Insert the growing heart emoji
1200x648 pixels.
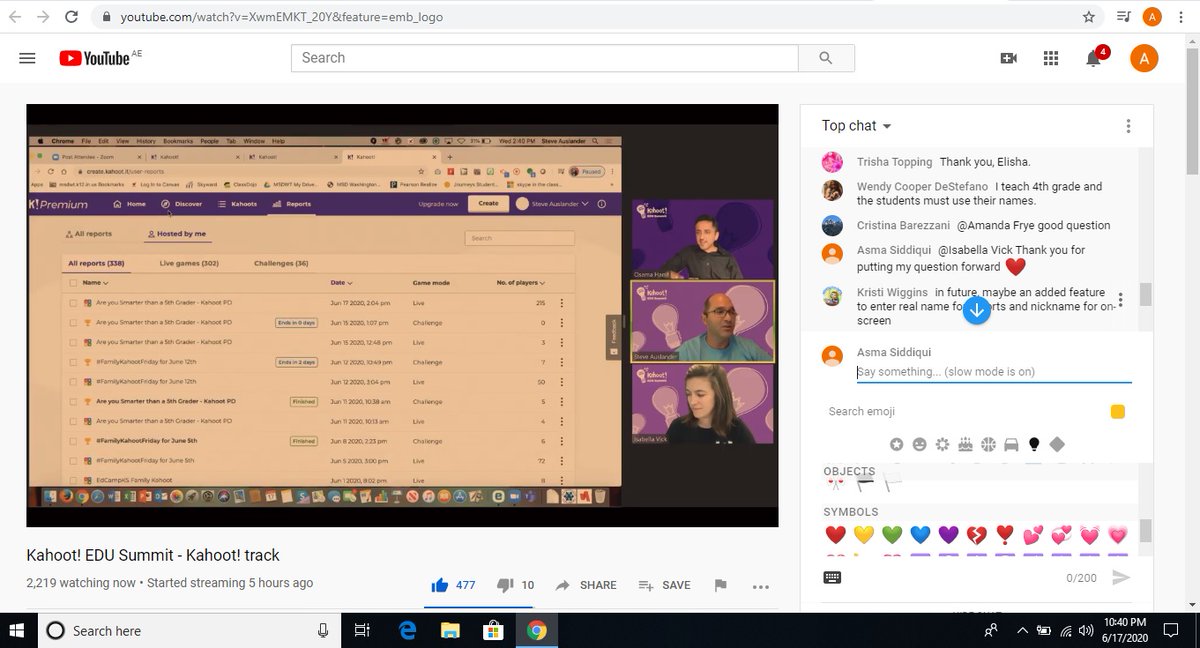pyautogui.click(x=1117, y=535)
